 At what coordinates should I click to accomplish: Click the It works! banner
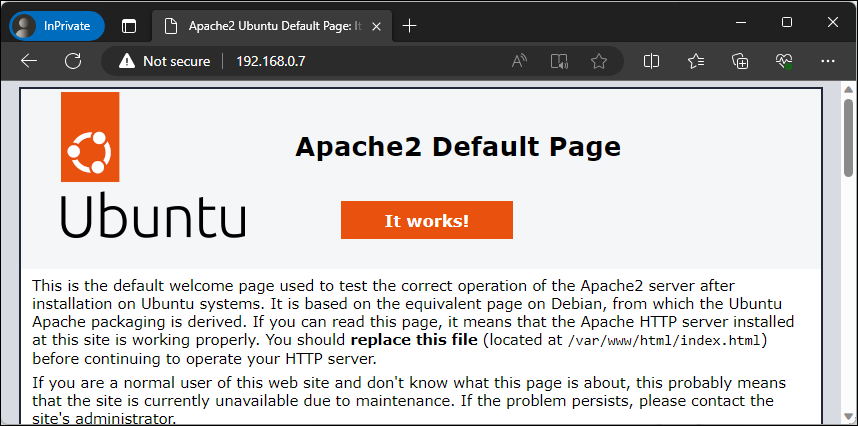pyautogui.click(x=427, y=220)
